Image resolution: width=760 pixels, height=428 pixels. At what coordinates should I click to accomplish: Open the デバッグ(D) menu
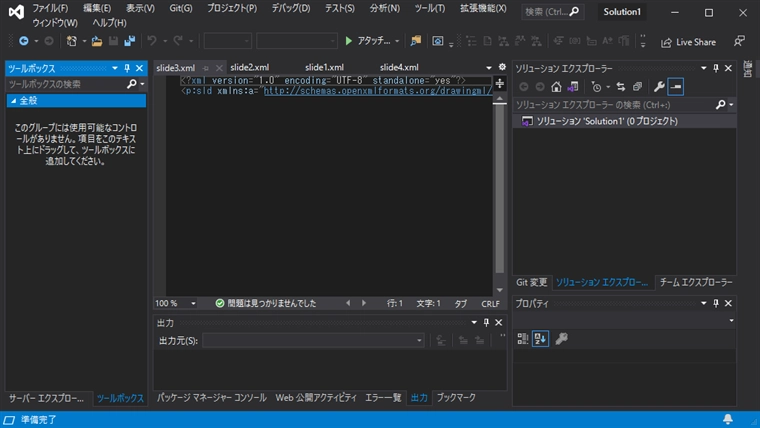(290, 8)
